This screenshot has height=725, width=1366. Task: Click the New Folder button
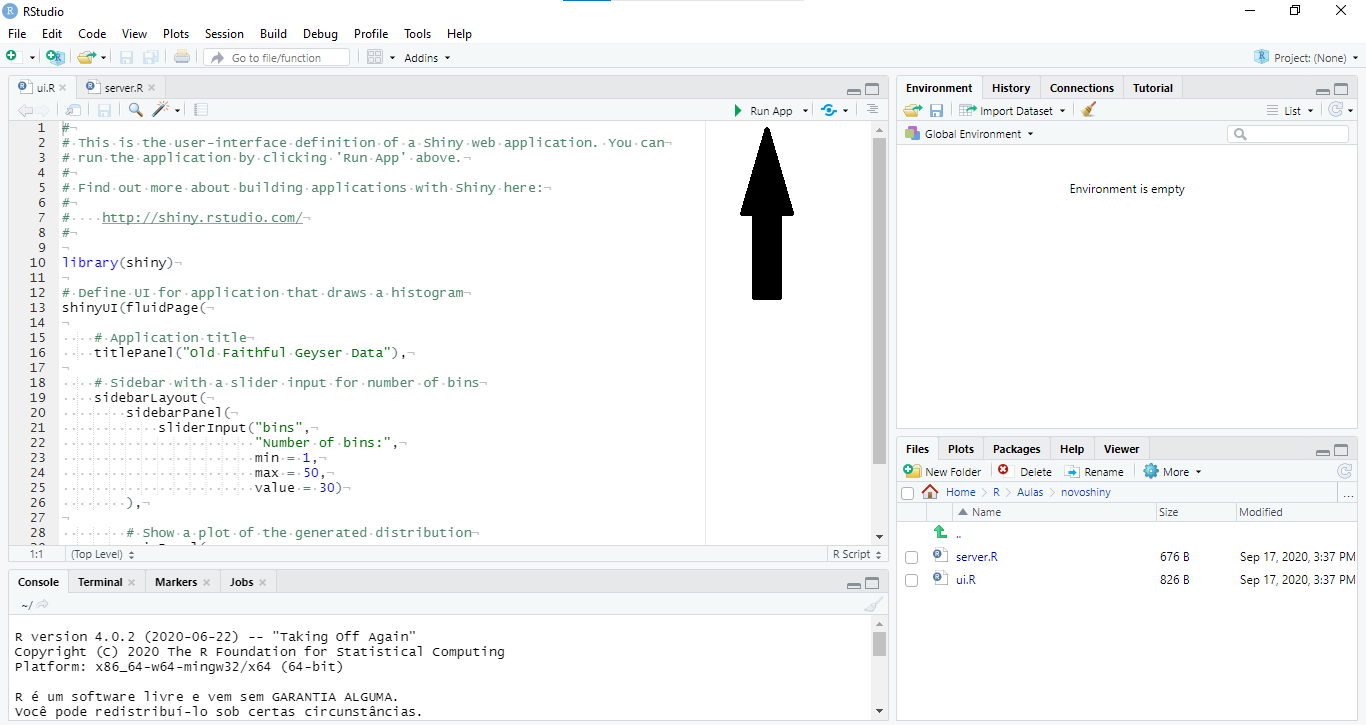(x=942, y=472)
